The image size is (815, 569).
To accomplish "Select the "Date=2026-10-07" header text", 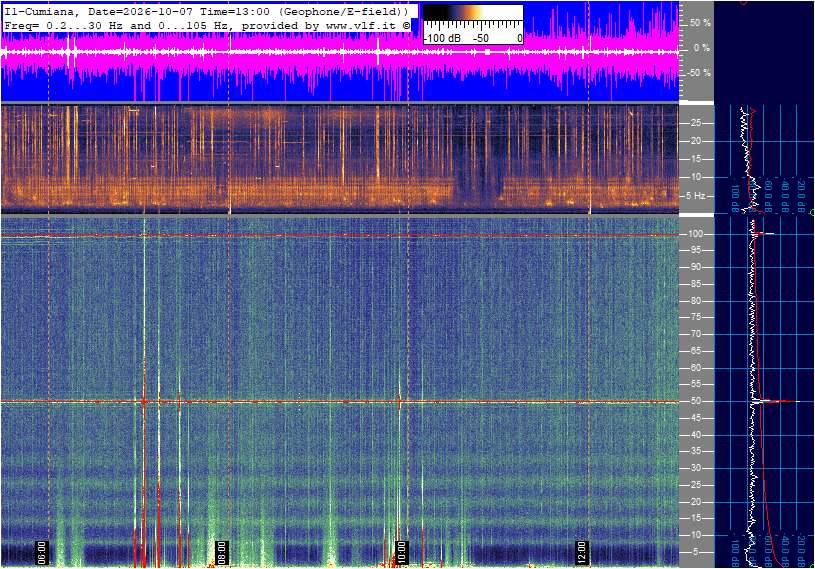I will [140, 11].
